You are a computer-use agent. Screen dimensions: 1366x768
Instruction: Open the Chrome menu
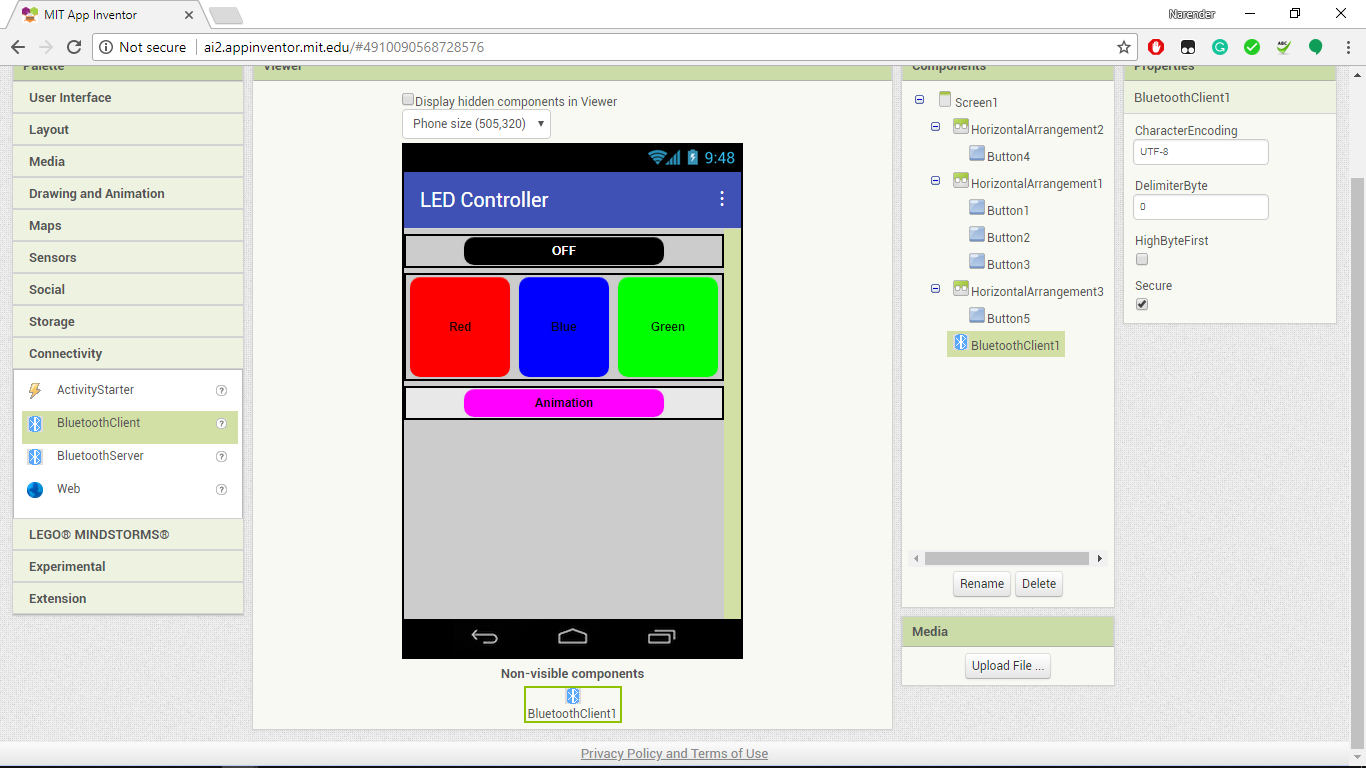(1348, 47)
